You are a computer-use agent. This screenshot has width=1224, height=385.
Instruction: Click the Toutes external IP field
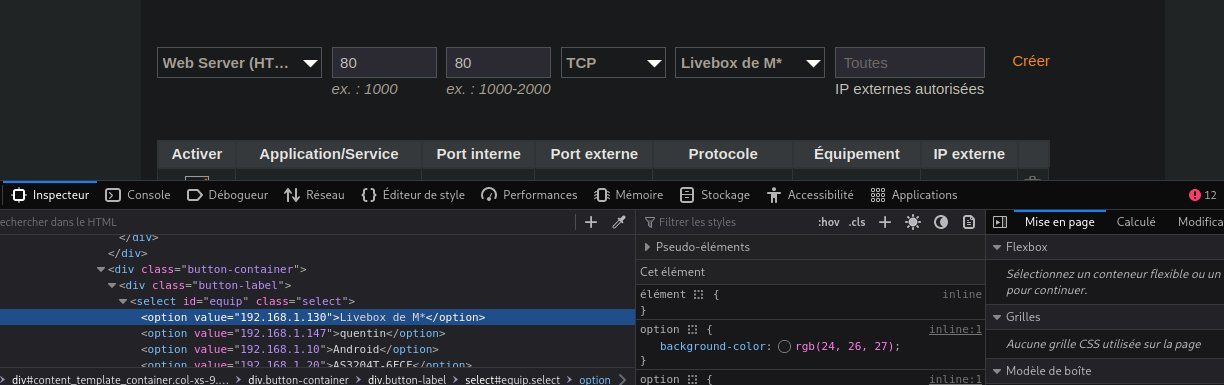click(909, 63)
